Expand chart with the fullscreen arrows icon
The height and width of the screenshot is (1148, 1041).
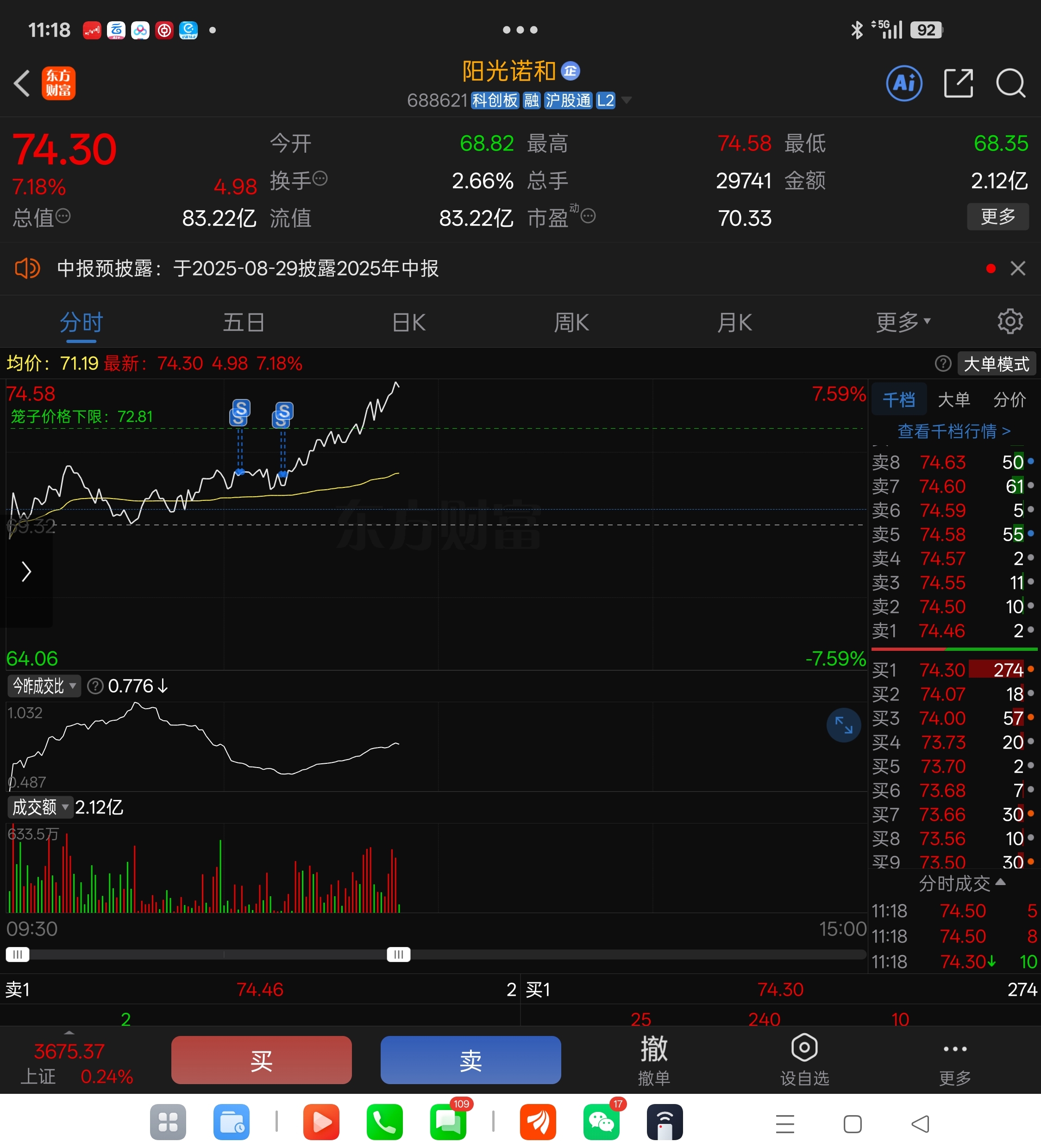[x=843, y=725]
